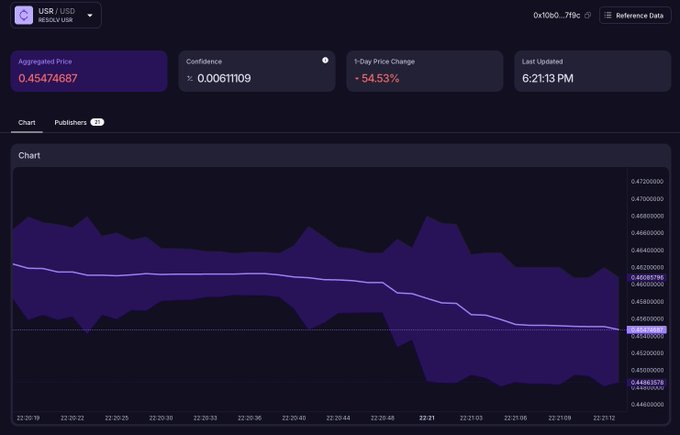
Task: Open the USR / USD feed selector dropdown
Action: pos(55,16)
